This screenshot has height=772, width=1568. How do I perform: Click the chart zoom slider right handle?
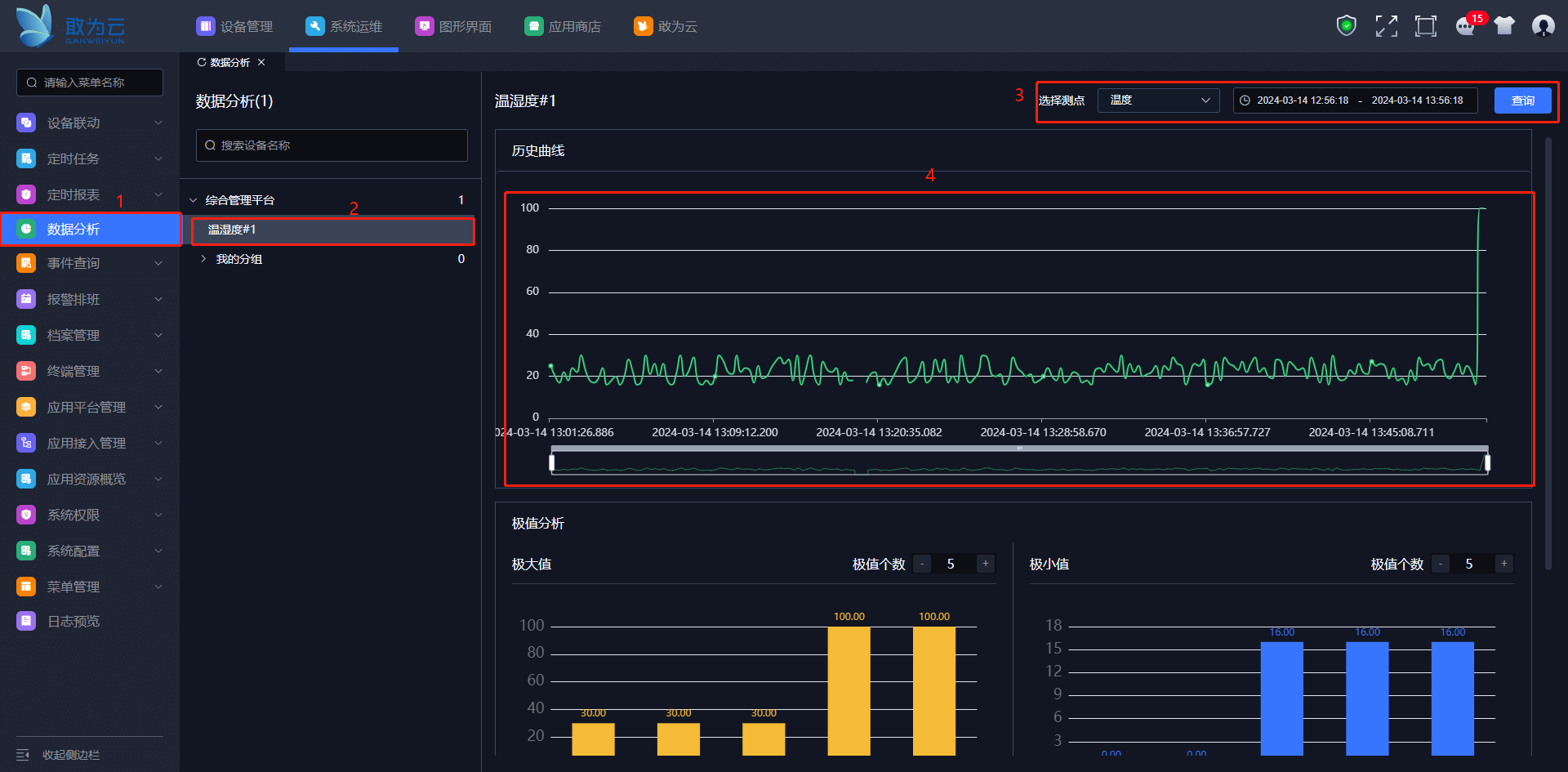click(1487, 463)
